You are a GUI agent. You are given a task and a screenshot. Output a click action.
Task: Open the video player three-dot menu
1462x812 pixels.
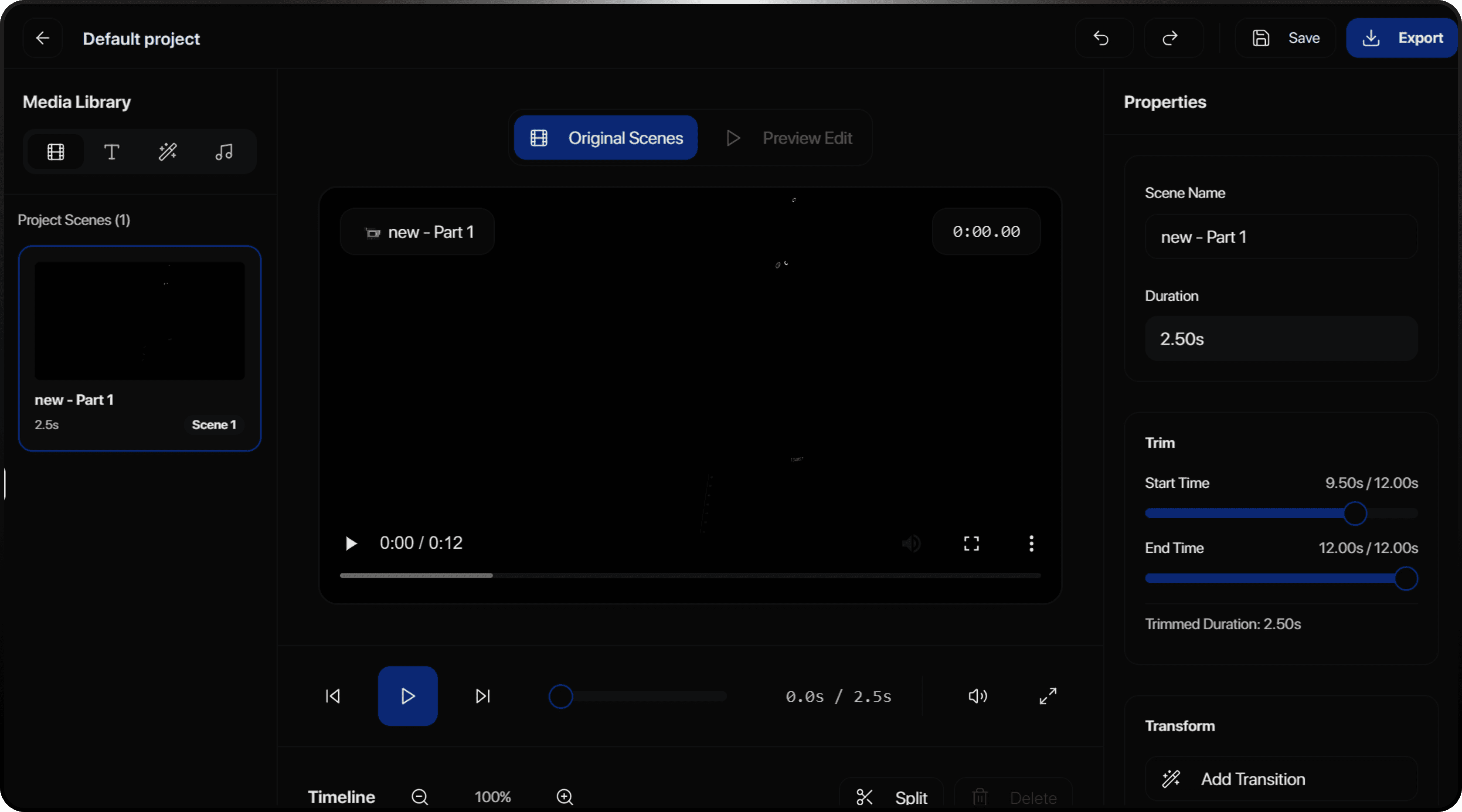tap(1031, 544)
